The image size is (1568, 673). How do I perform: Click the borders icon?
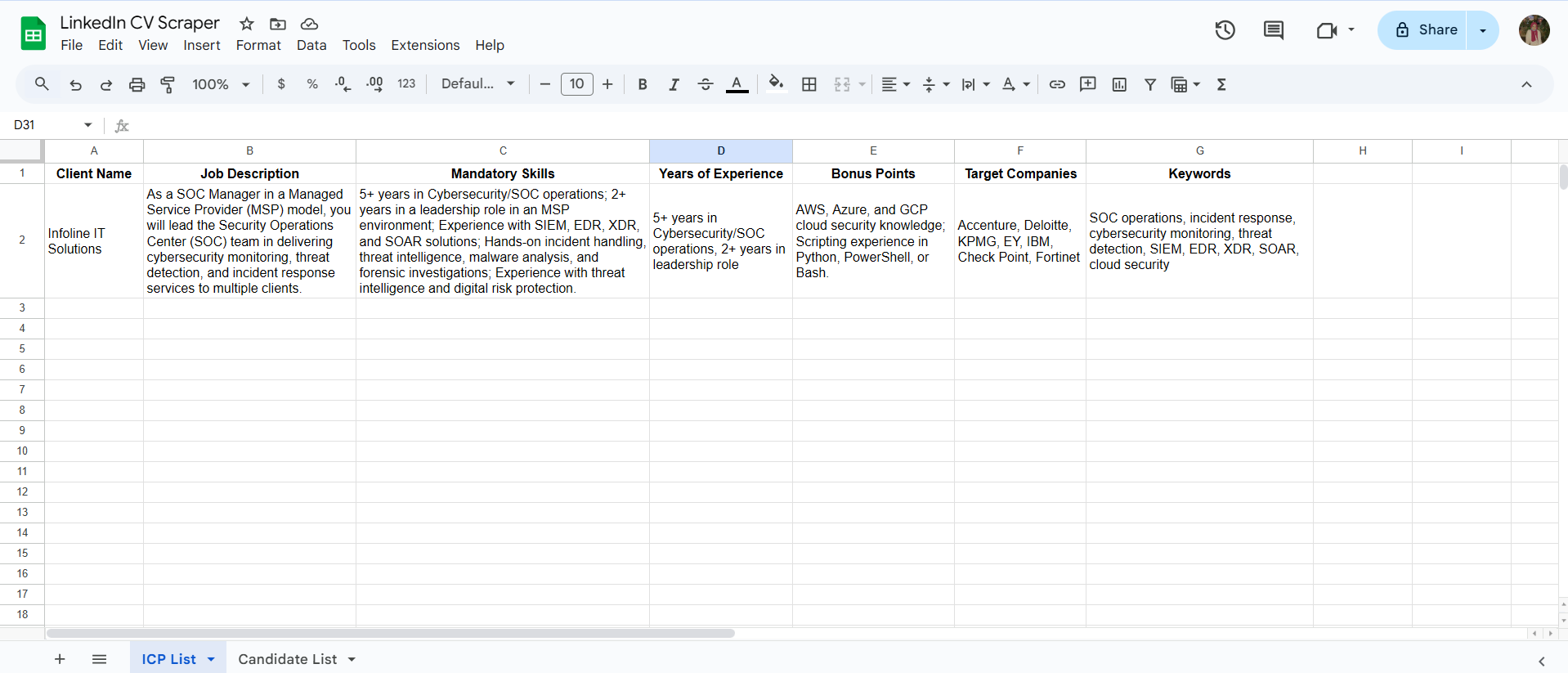(809, 84)
